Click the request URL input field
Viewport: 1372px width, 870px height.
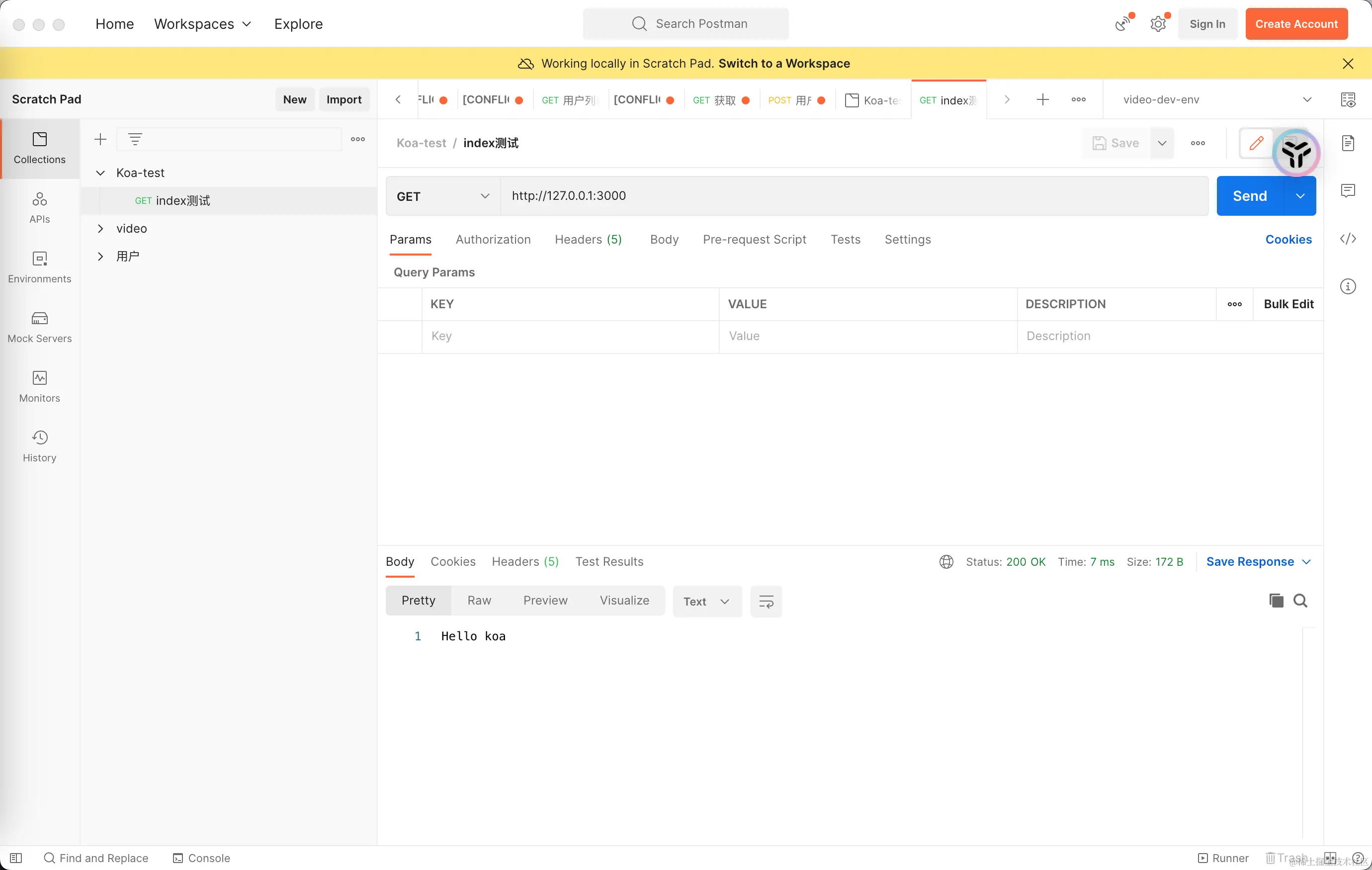(x=854, y=196)
